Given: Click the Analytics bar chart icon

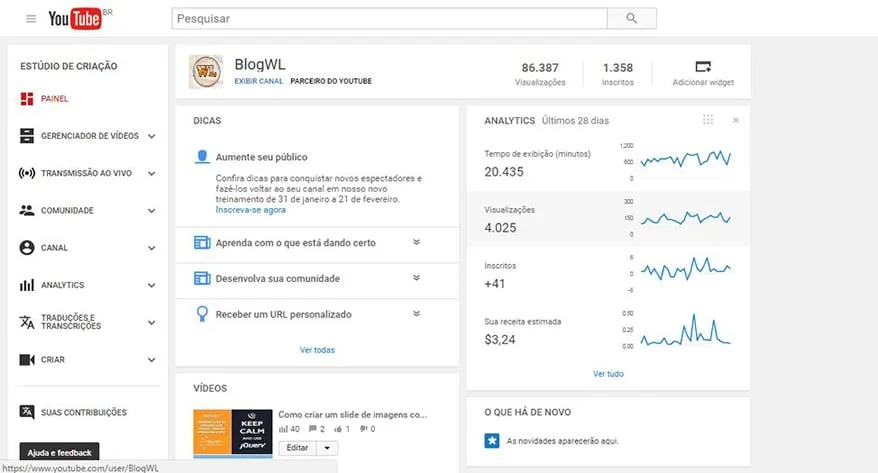Looking at the screenshot, I should tap(26, 285).
